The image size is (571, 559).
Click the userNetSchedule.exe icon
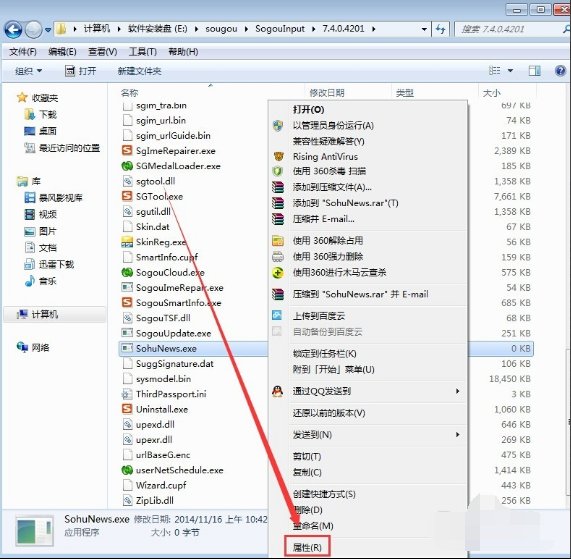click(x=127, y=470)
